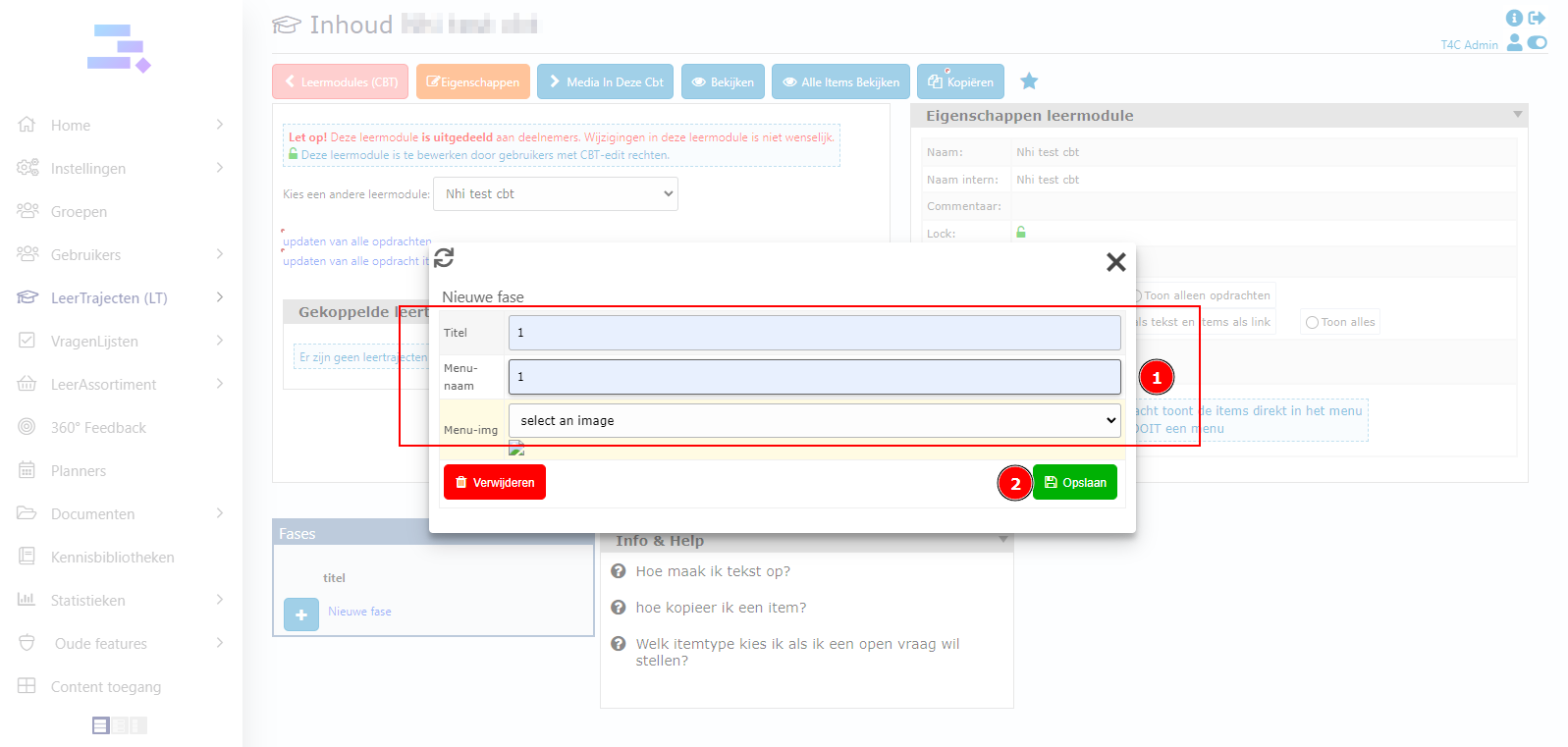Select the 'Toon alles' radio button
The height and width of the screenshot is (747, 1568).
coord(1312,323)
